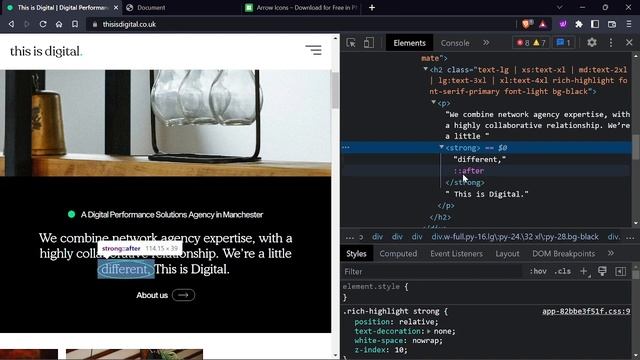The image size is (640, 360).
Task: Click the highlighted 'different,' word
Action: (x=126, y=269)
